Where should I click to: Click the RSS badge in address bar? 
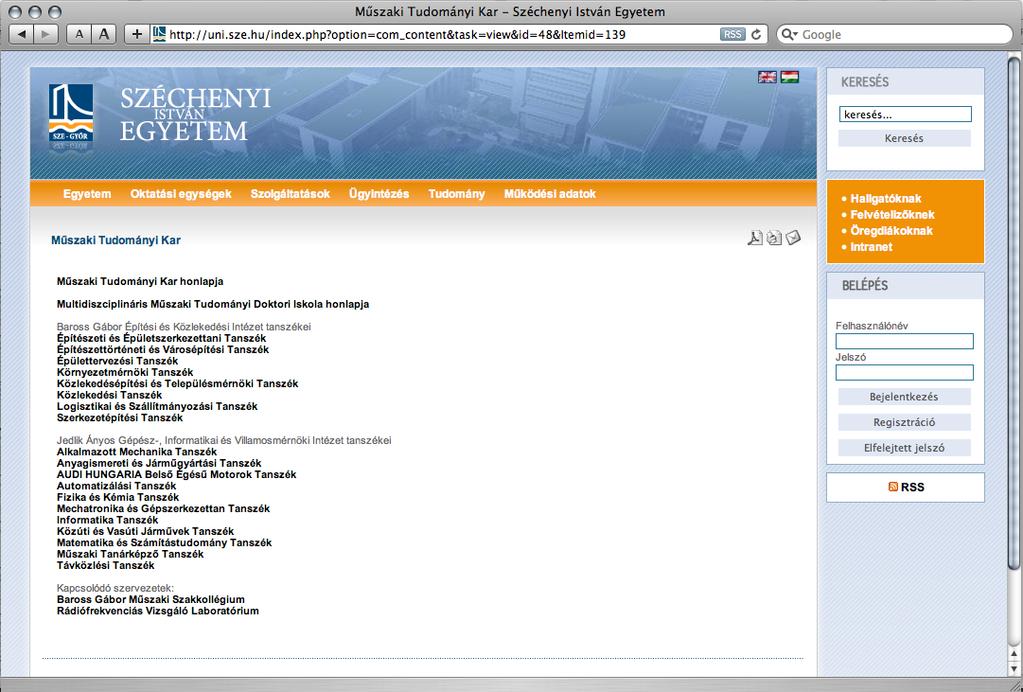pos(732,35)
